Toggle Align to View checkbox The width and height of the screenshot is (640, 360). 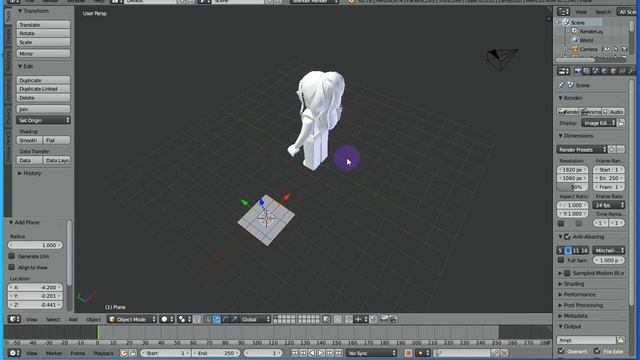click(x=12, y=267)
